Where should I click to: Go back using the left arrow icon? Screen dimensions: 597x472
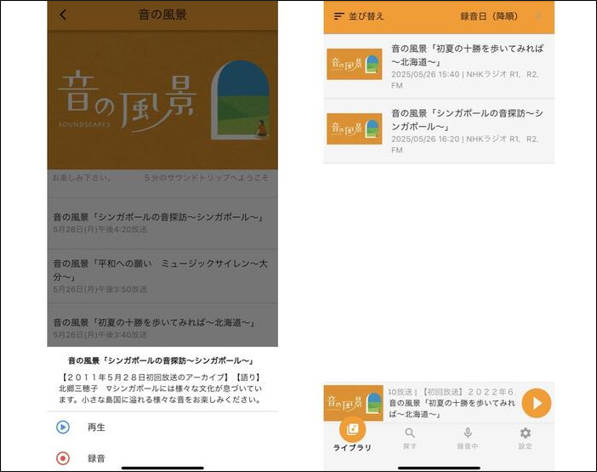coord(63,15)
